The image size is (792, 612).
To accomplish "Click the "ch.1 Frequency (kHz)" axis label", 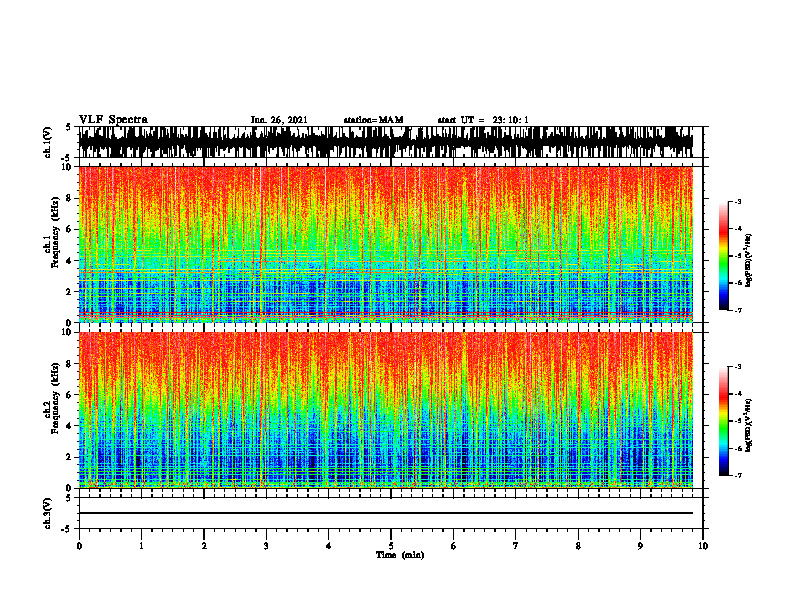I will click(x=52, y=232).
